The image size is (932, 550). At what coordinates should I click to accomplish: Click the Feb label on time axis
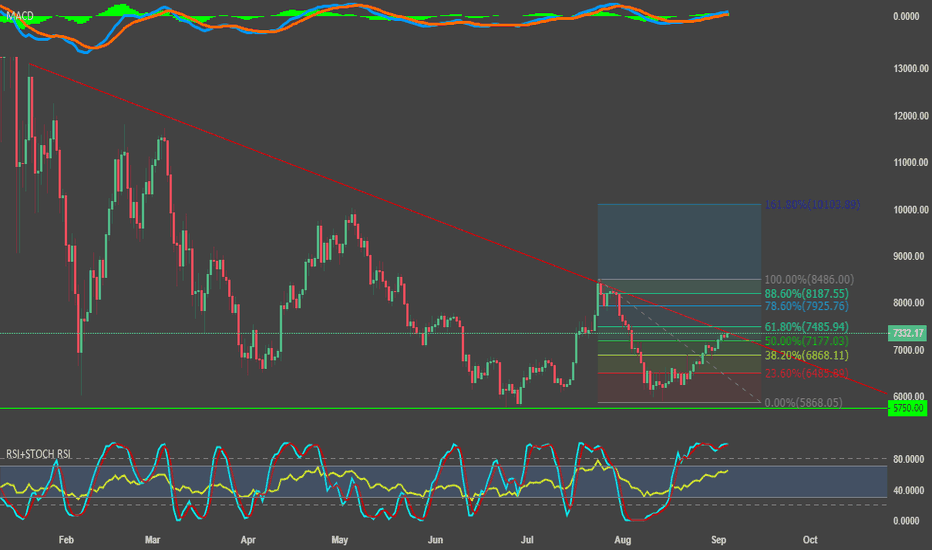coord(66,540)
